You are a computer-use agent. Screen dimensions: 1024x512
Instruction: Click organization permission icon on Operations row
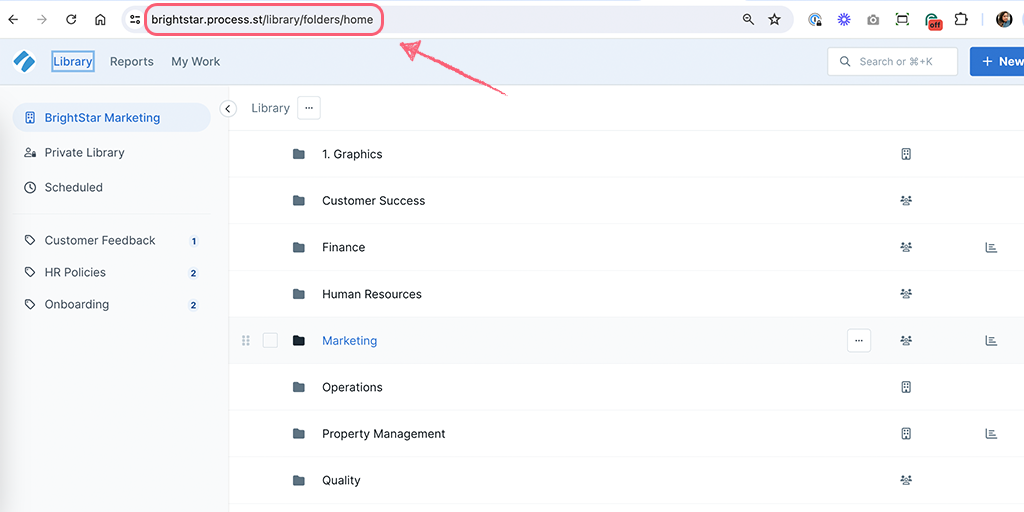click(906, 387)
